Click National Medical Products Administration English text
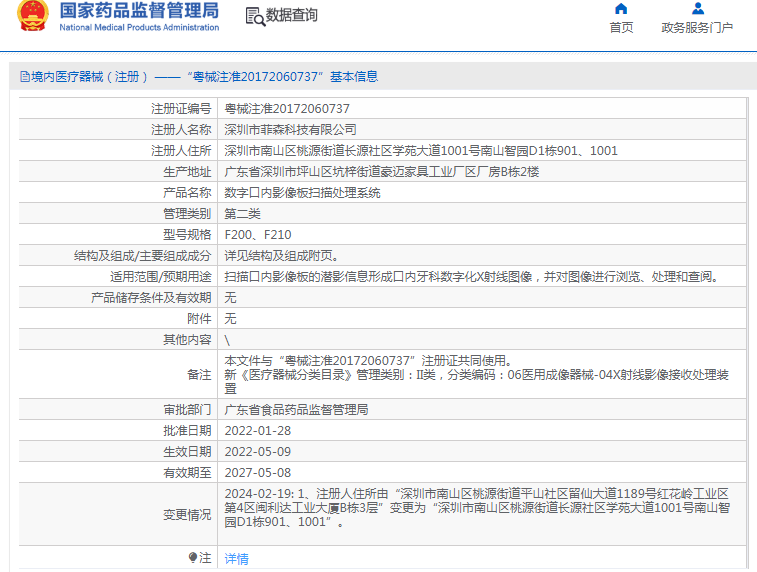Viewport: 757px width, 572px height. click(x=139, y=28)
